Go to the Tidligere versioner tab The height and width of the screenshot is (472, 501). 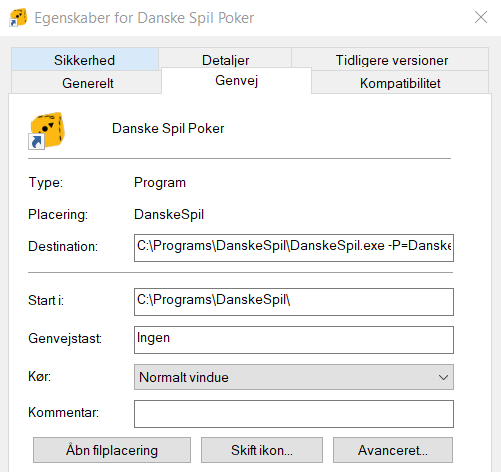[x=391, y=59]
